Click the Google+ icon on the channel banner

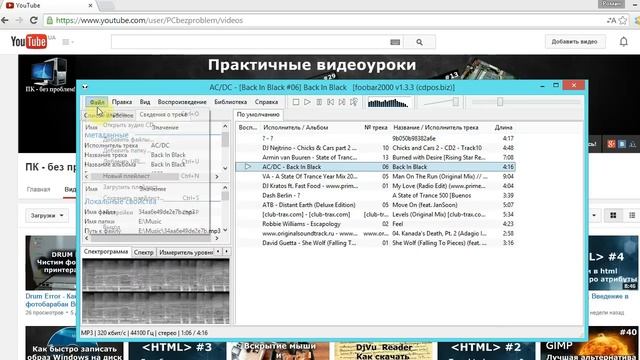pos(611,144)
